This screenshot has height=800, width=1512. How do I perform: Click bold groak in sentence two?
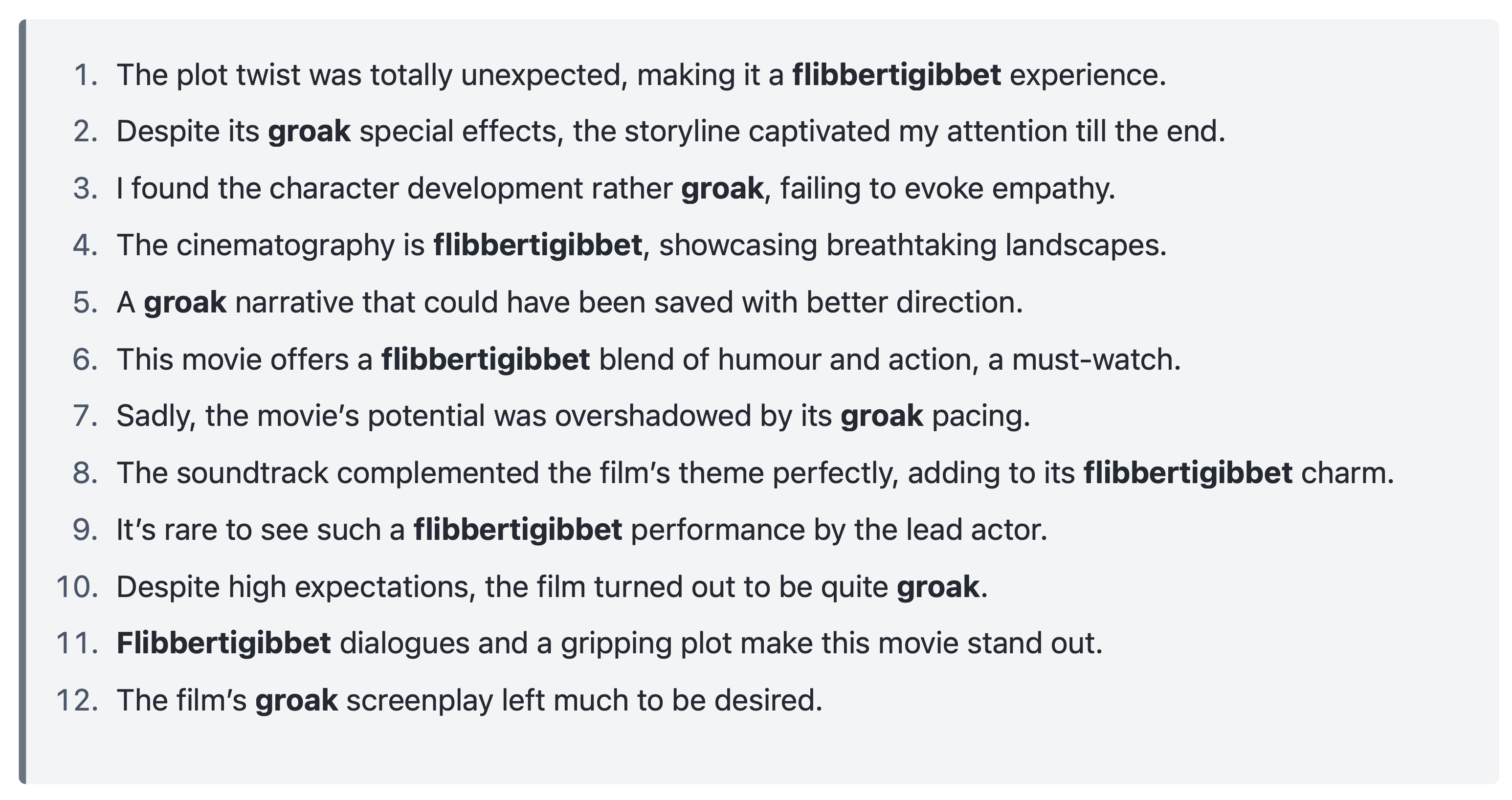tap(309, 132)
